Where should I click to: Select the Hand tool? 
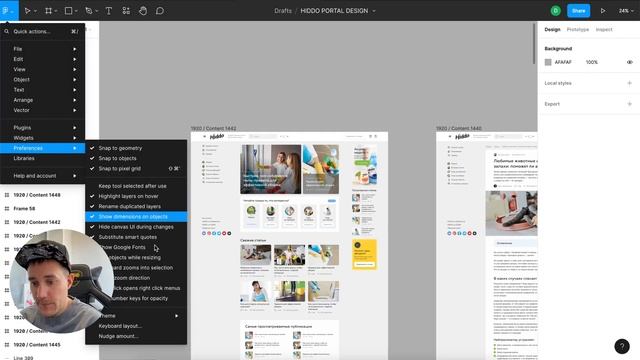coord(143,11)
